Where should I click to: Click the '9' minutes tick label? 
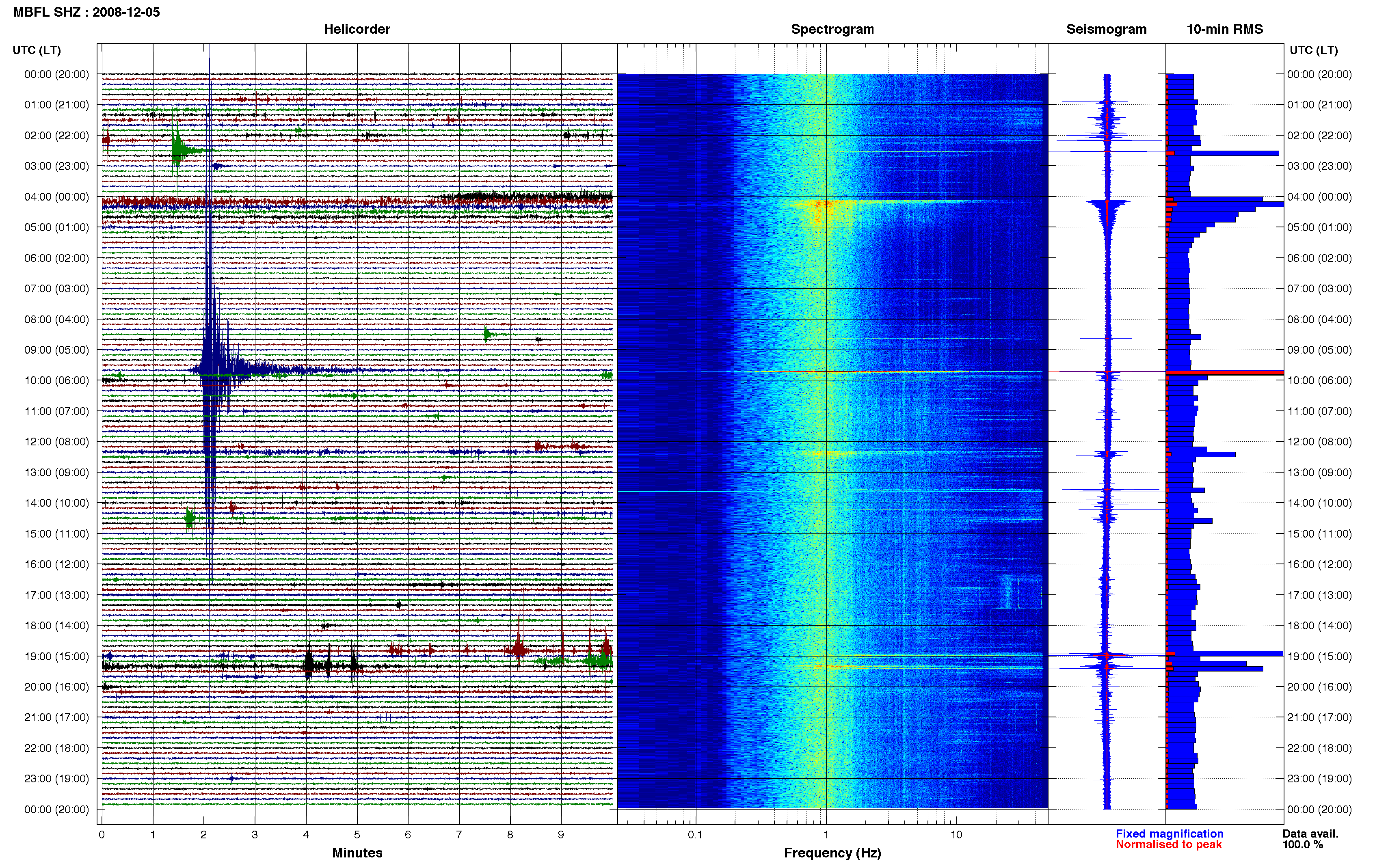click(561, 835)
